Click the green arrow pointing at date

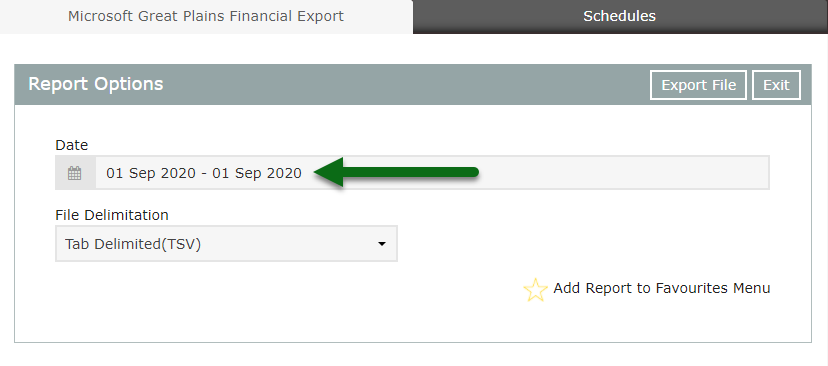pyautogui.click(x=396, y=172)
